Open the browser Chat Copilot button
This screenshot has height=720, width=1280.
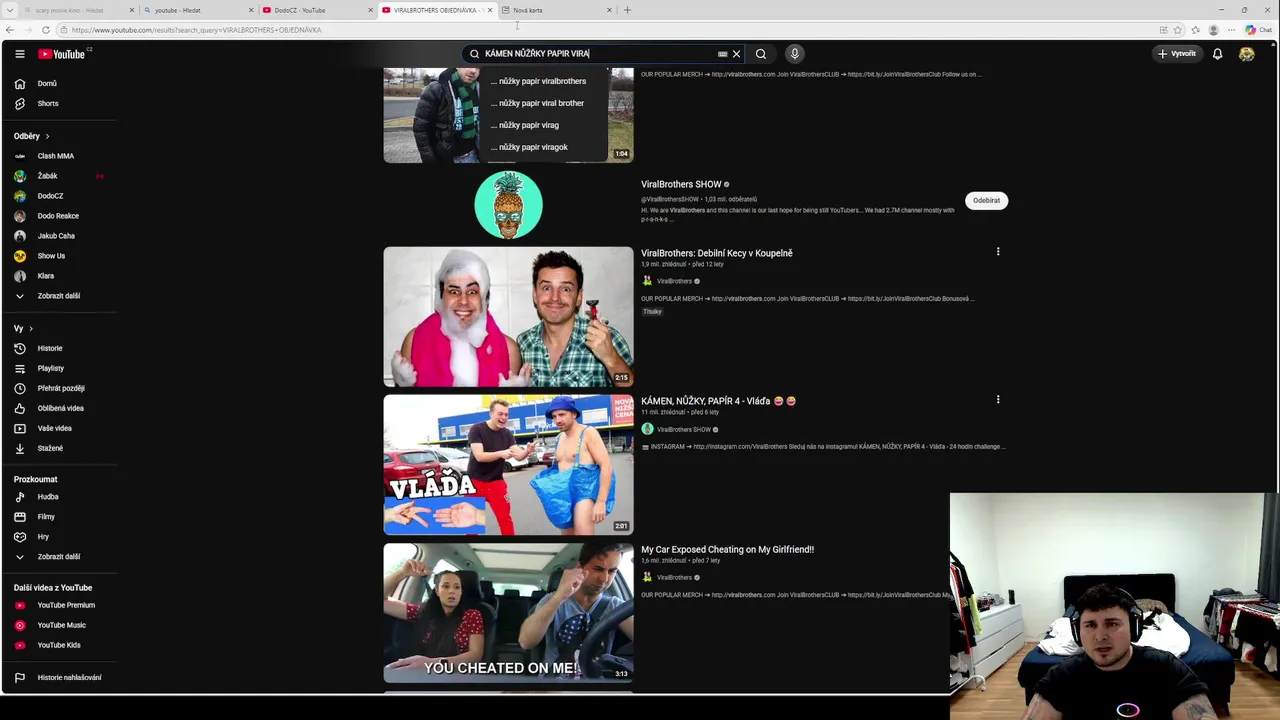[x=1259, y=30]
